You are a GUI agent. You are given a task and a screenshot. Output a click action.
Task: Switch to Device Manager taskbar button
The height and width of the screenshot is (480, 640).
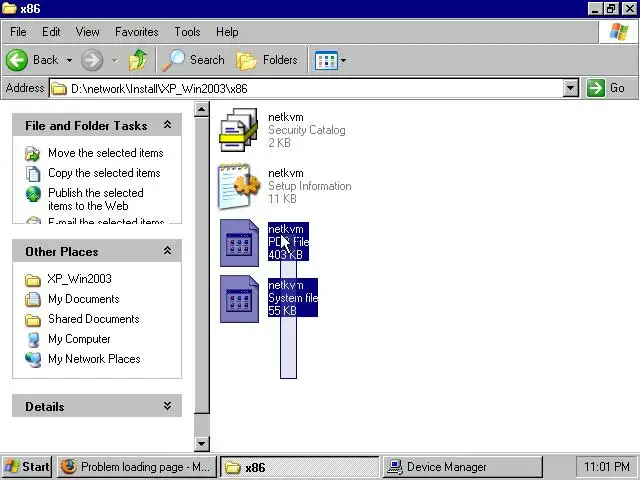point(462,467)
